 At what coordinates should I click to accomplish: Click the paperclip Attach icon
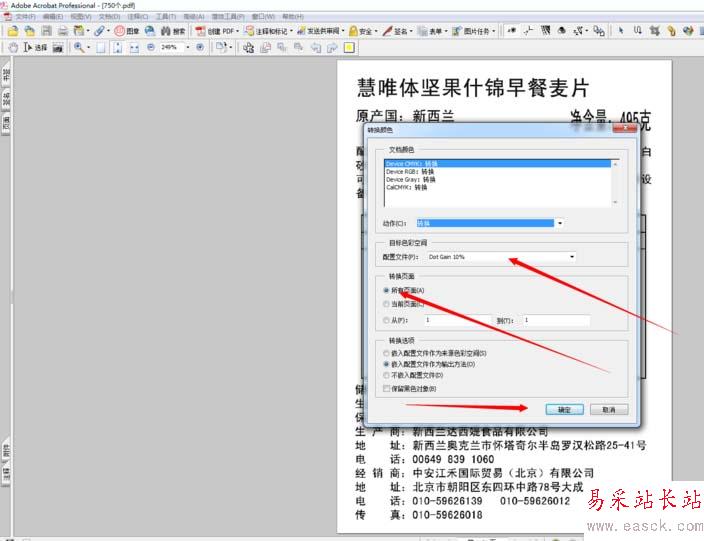click(99, 31)
